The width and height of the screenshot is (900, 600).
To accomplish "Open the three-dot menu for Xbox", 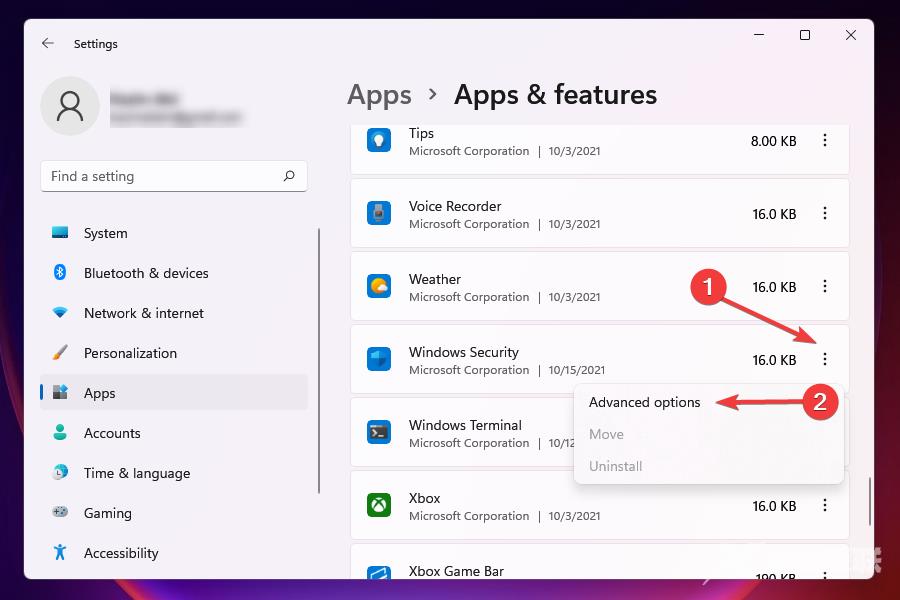I will point(825,505).
